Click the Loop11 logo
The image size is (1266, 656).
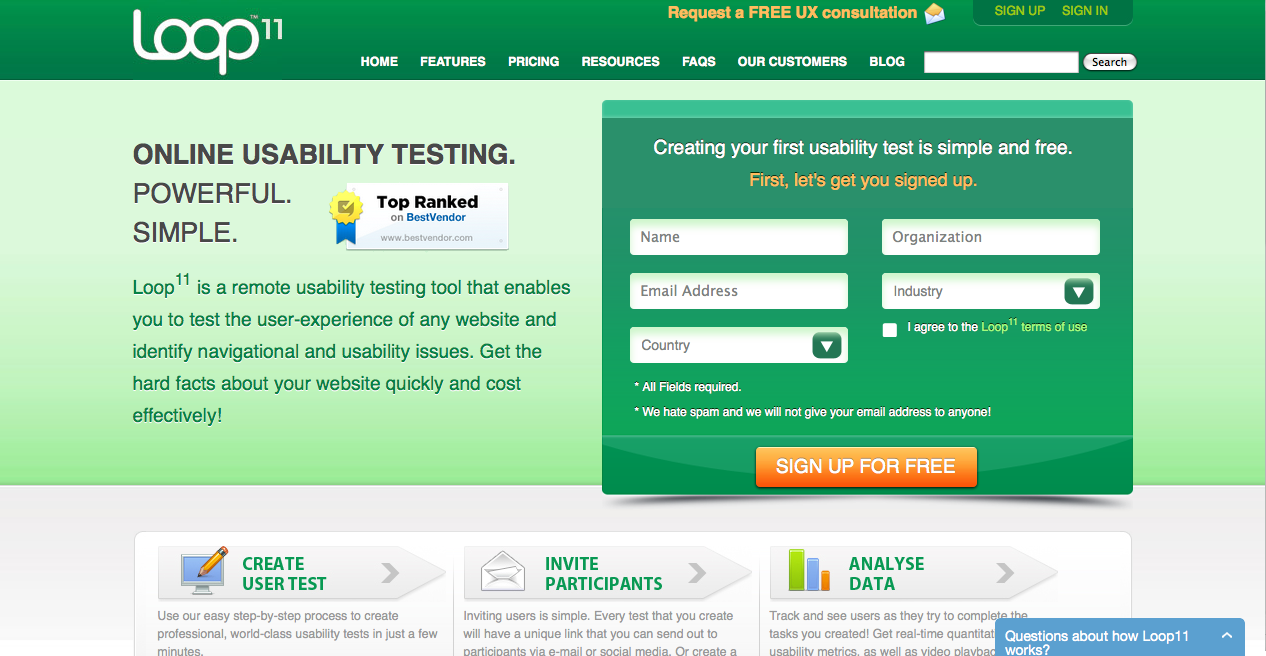pos(208,41)
